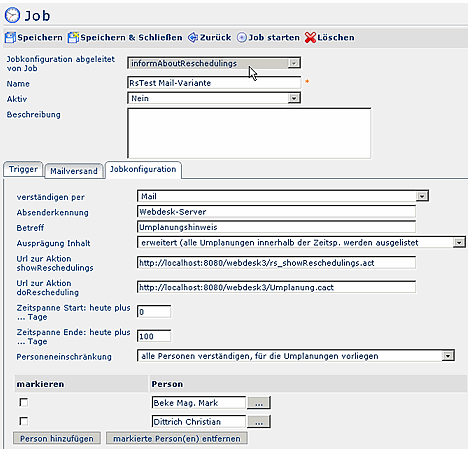Viewport: 469px width, 449px height.
Task: Click the red Löschen X icon
Action: (310, 38)
